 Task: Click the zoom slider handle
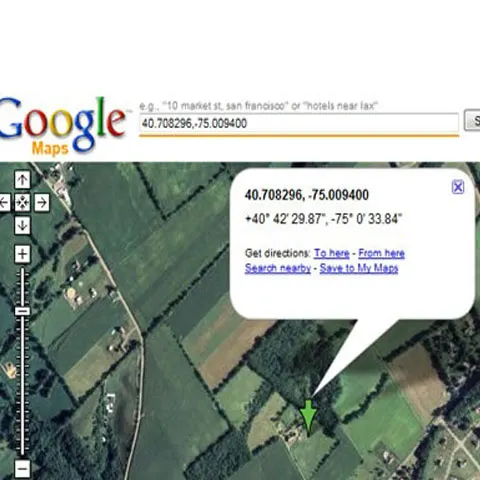tap(22, 311)
